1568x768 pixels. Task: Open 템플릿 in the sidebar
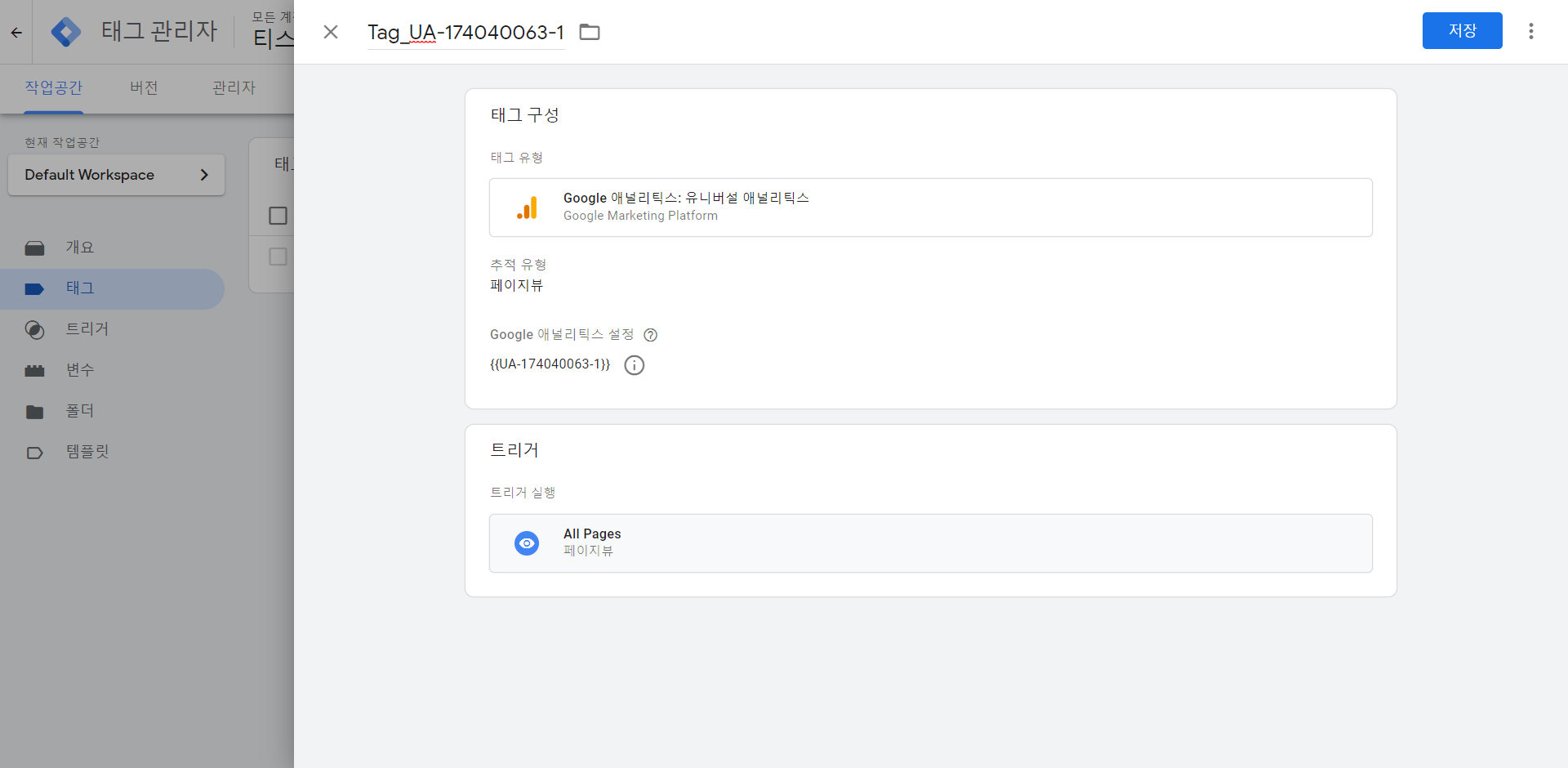112,452
